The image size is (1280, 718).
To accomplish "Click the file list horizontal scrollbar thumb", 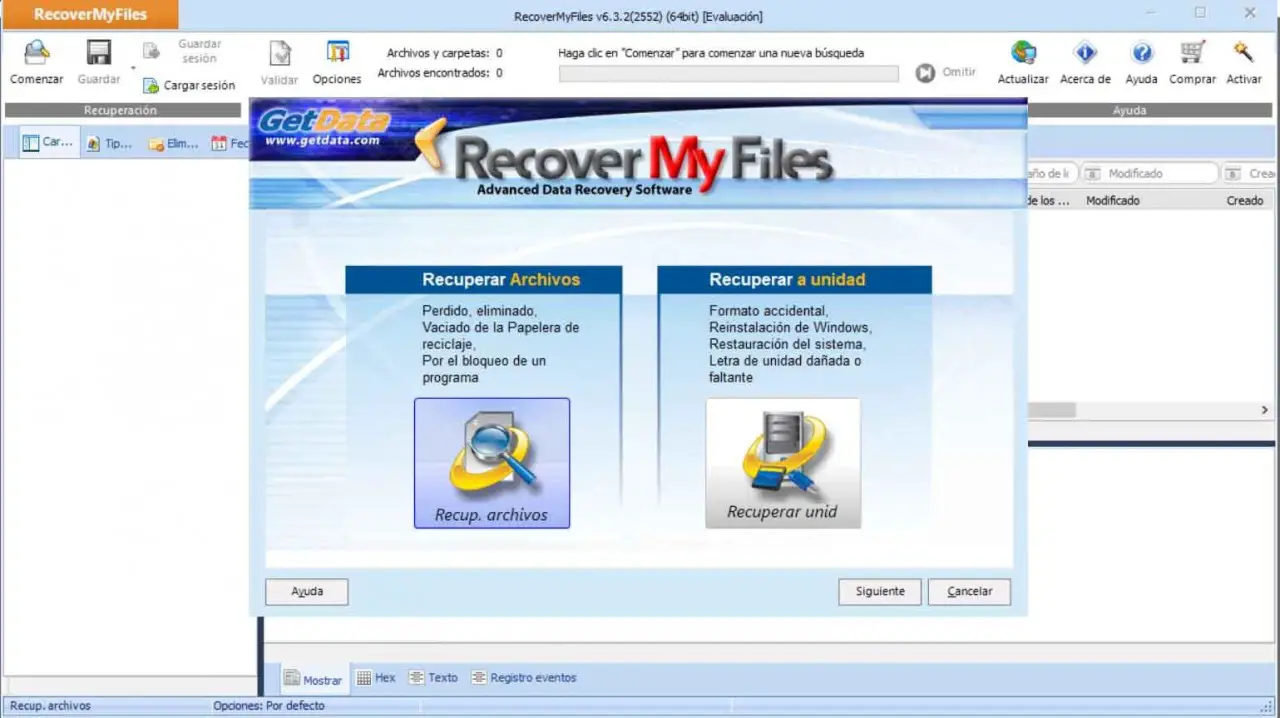I will click(1052, 410).
